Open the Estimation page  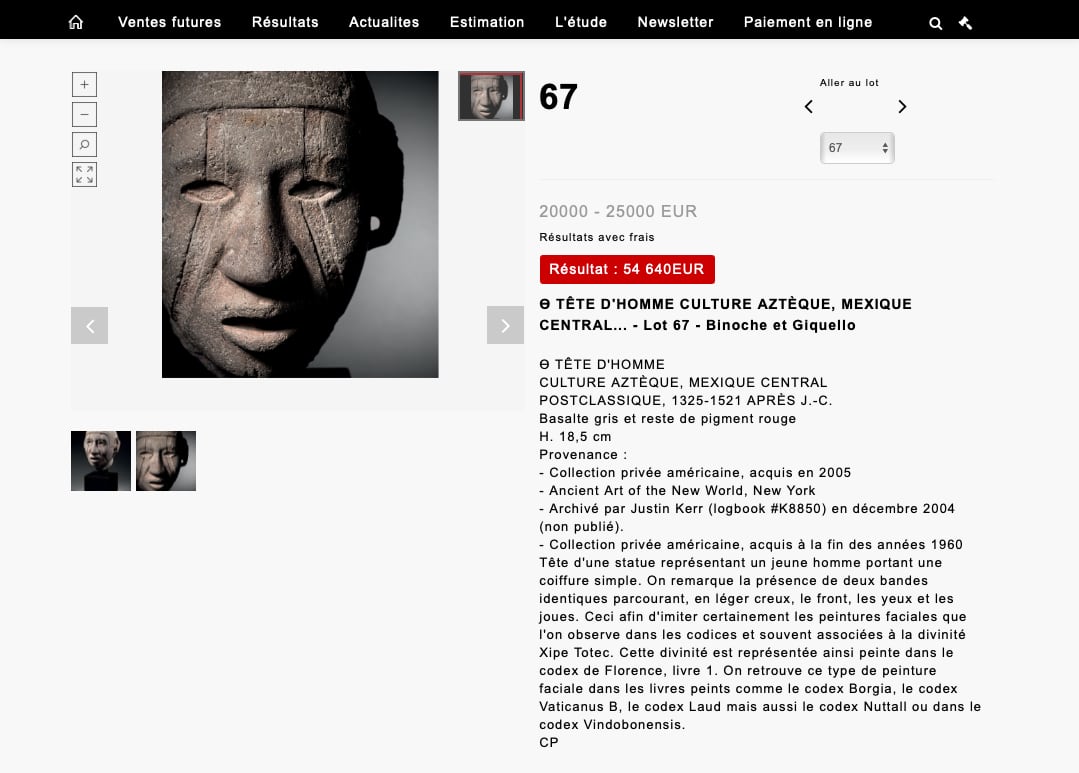(x=487, y=22)
